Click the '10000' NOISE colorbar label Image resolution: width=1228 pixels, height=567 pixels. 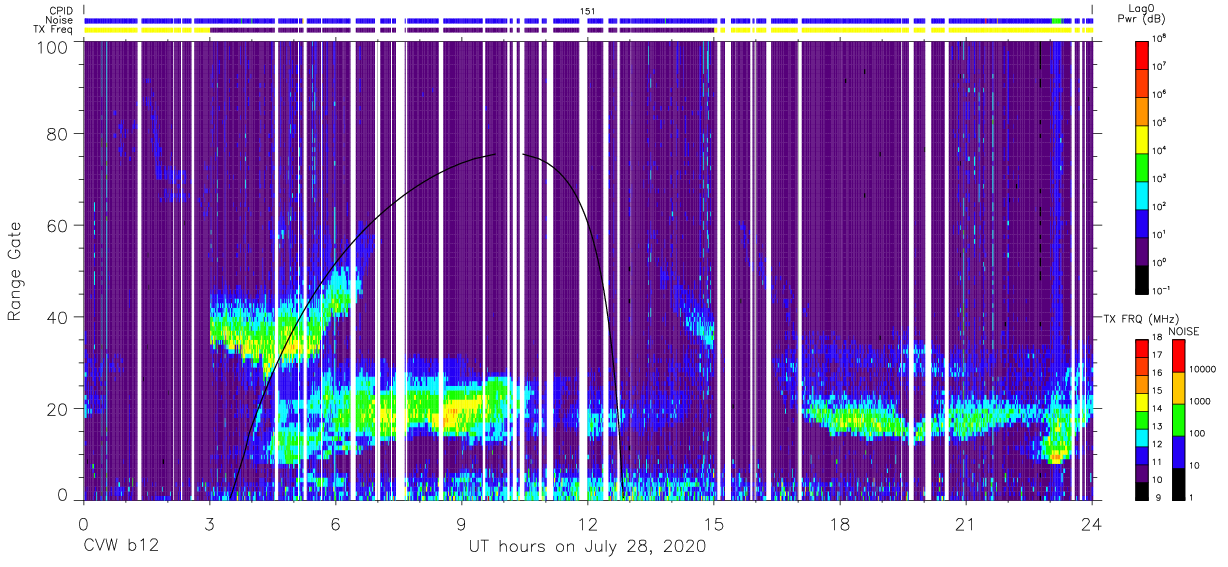(x=1201, y=370)
